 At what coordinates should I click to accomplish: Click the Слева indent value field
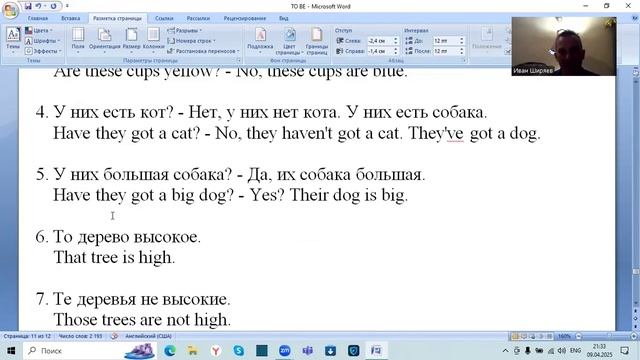380,41
